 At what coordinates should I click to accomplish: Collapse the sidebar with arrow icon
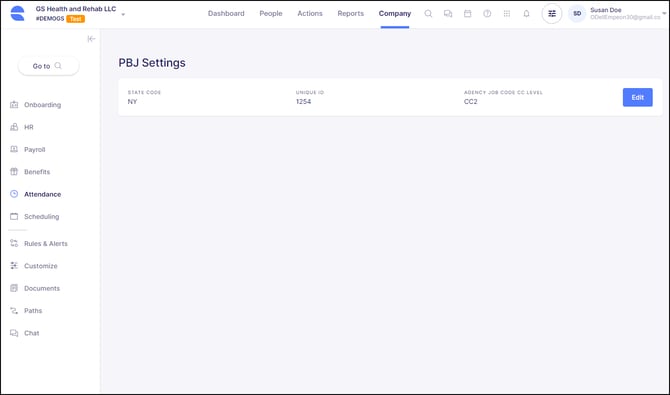91,39
